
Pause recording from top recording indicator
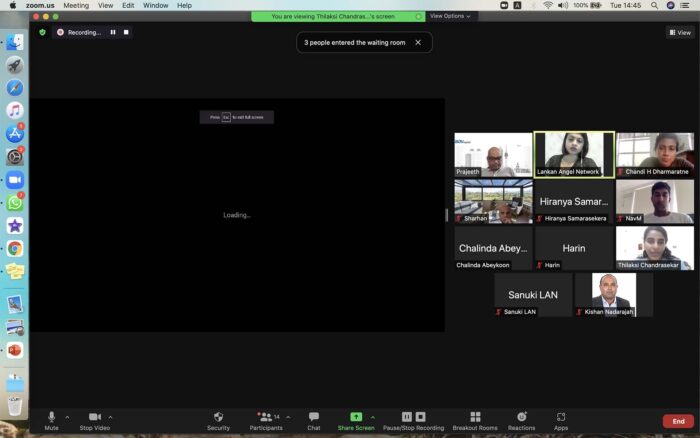(112, 32)
